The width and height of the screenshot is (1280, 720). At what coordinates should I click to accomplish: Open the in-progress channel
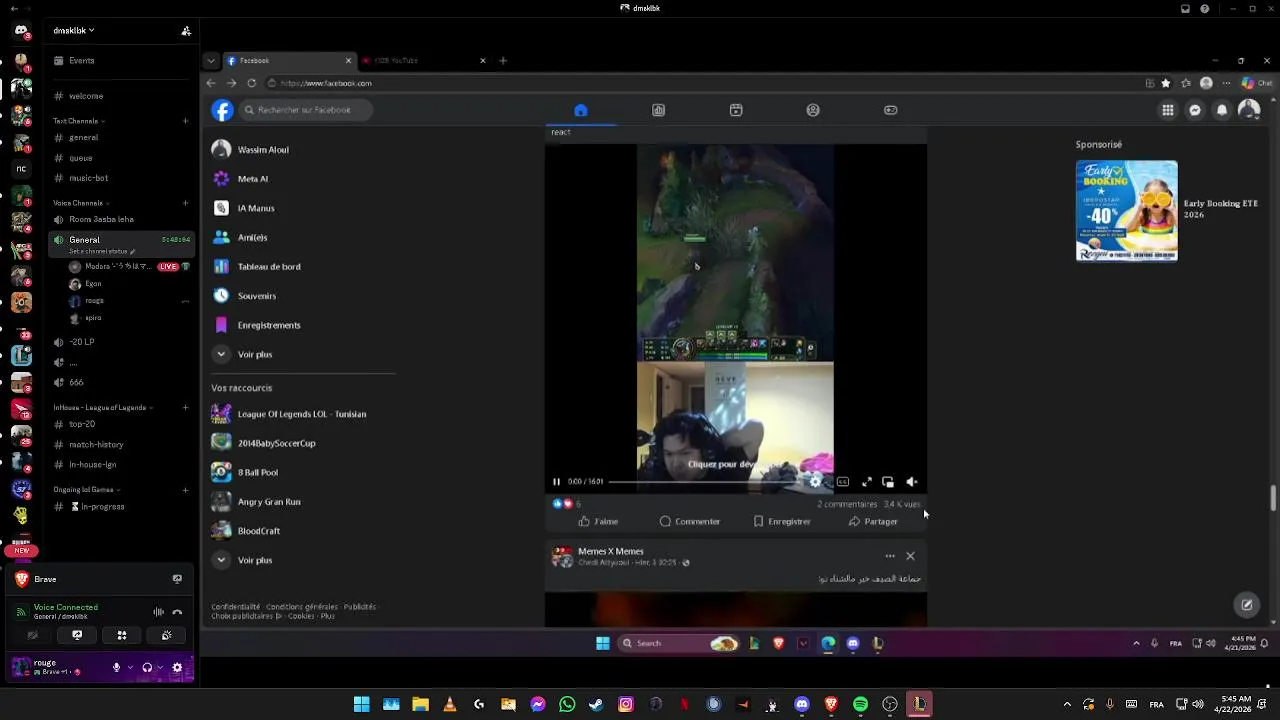tap(98, 506)
